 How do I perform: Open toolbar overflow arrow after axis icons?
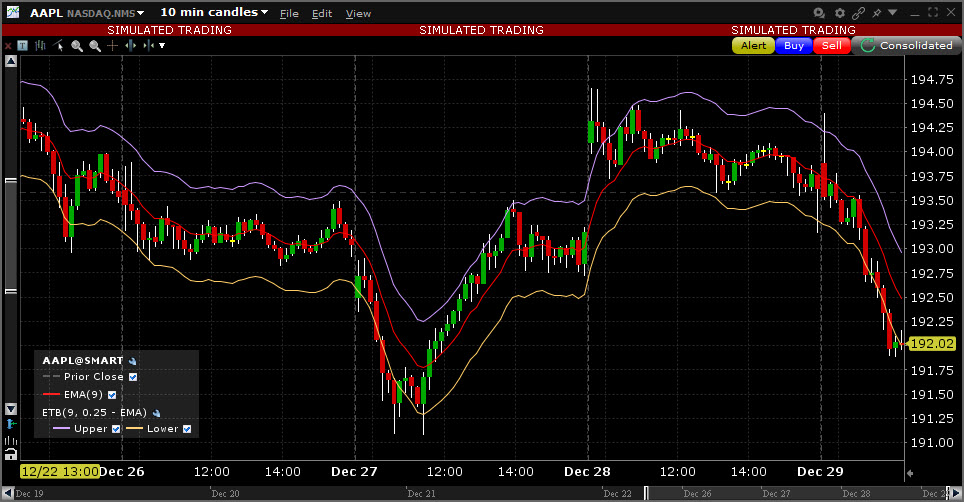162,45
